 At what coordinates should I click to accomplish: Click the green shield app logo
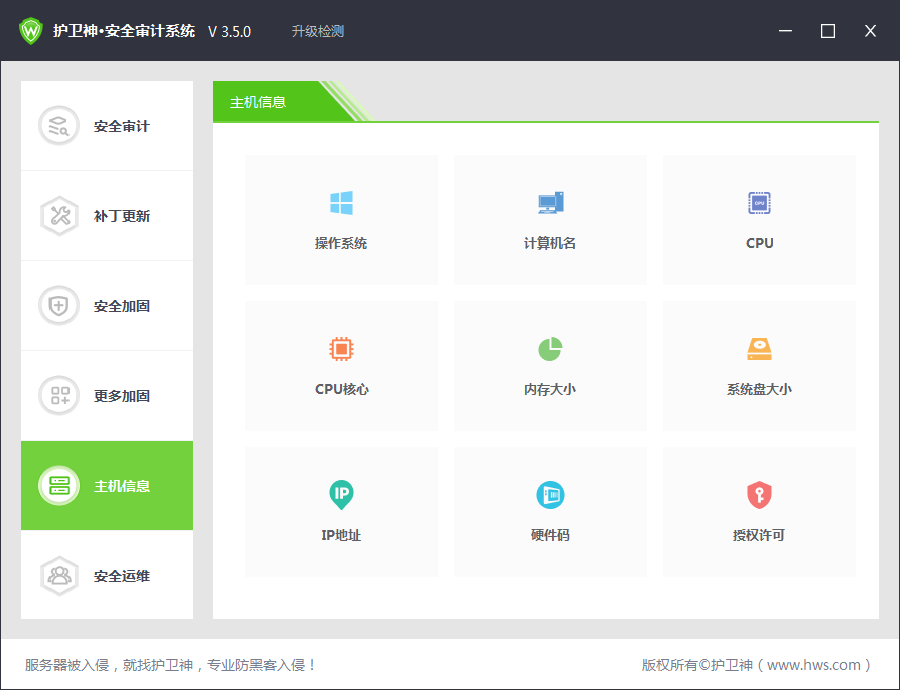30,31
